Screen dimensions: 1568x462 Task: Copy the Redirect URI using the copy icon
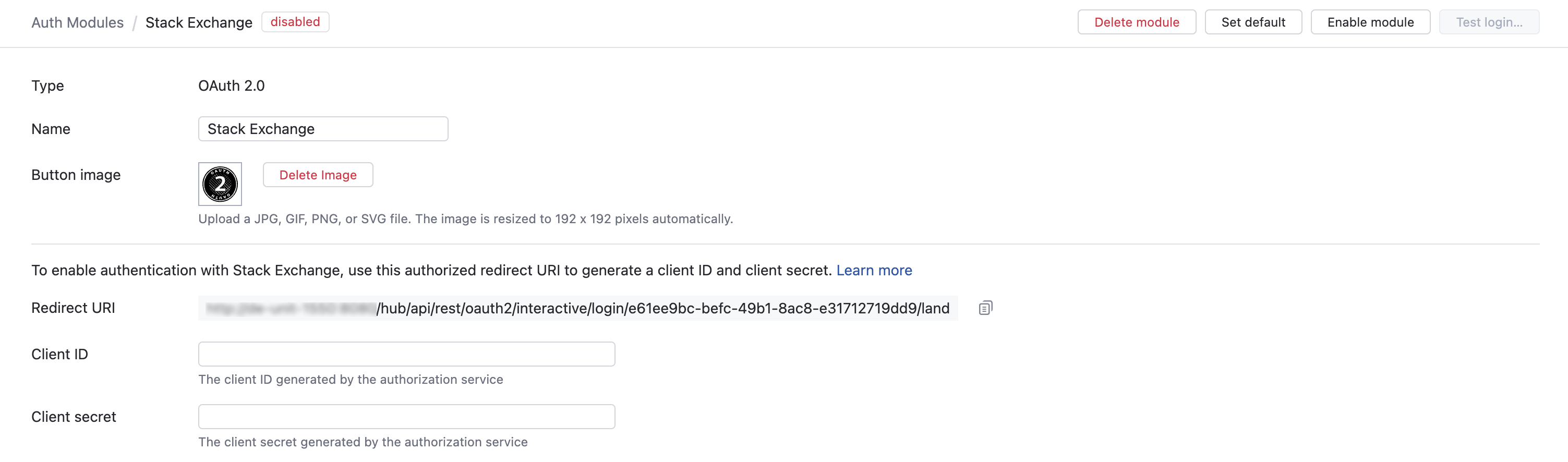tap(985, 308)
